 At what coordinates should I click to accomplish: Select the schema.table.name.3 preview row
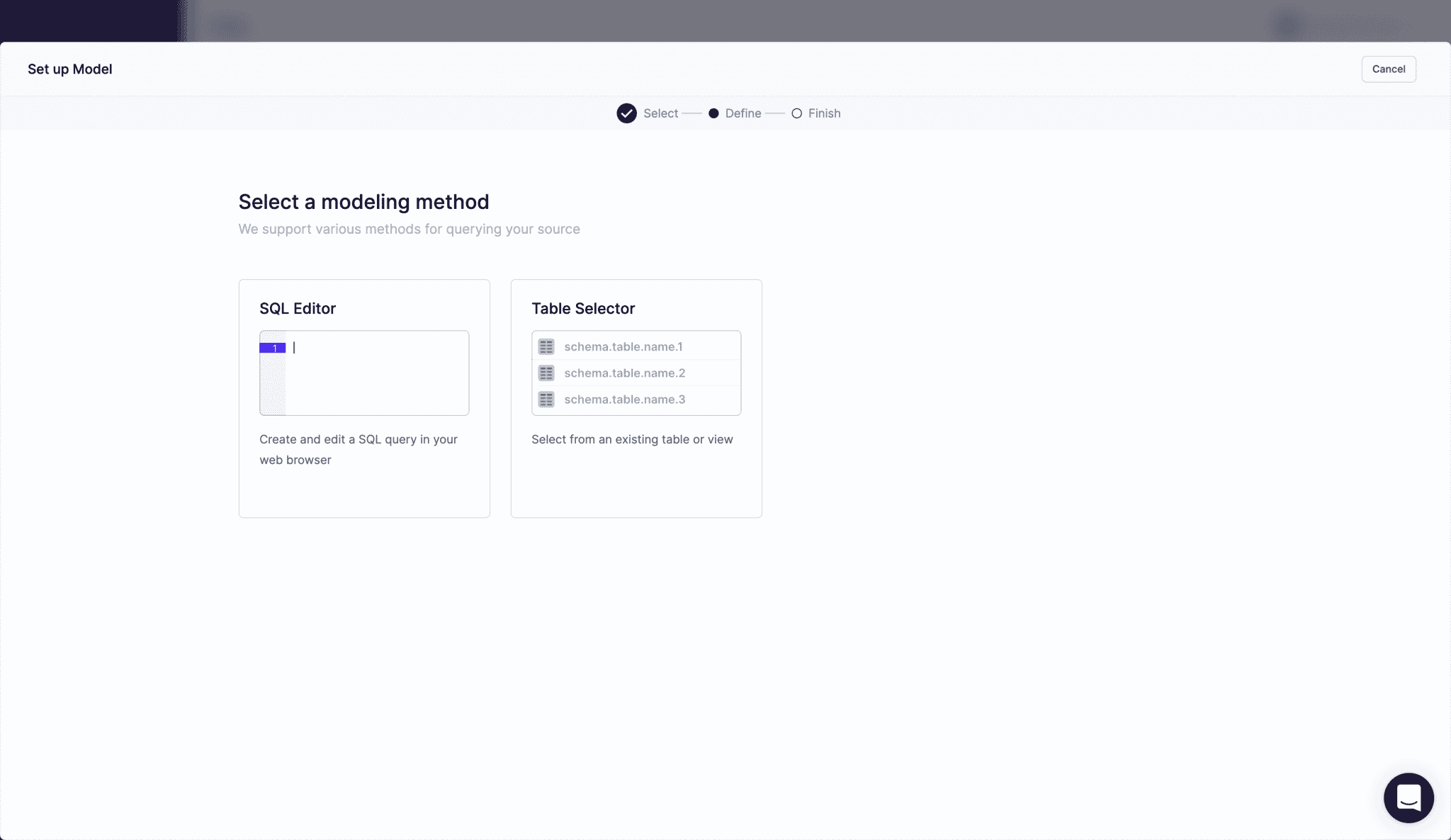point(636,399)
